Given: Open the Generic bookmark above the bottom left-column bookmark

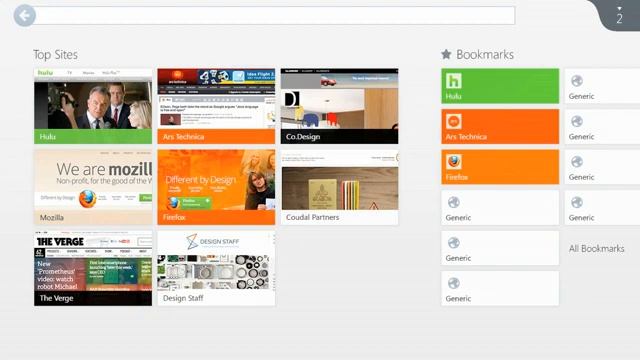Looking at the screenshot, I should tap(500, 248).
